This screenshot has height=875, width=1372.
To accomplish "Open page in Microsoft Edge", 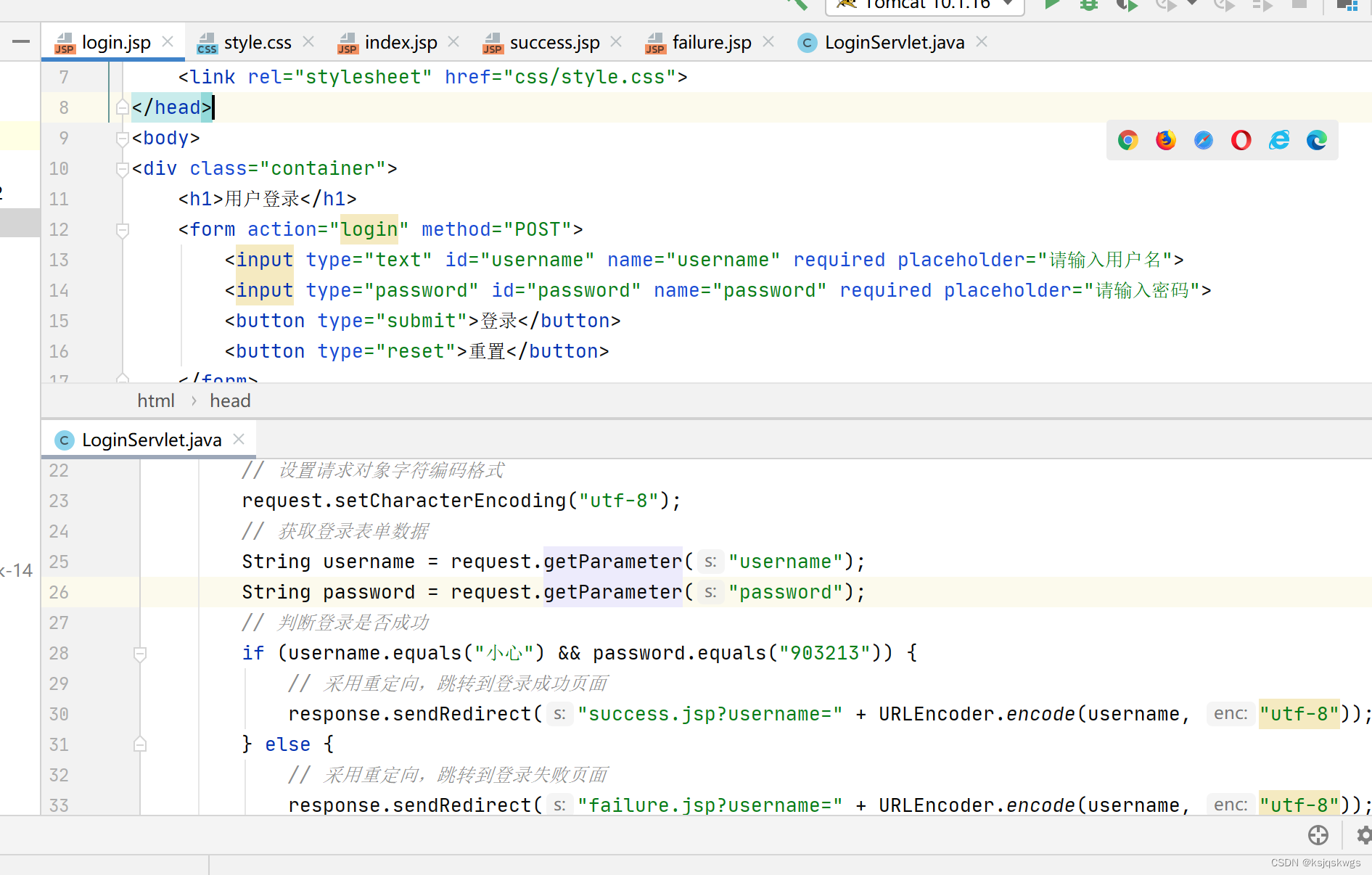I will [1316, 140].
